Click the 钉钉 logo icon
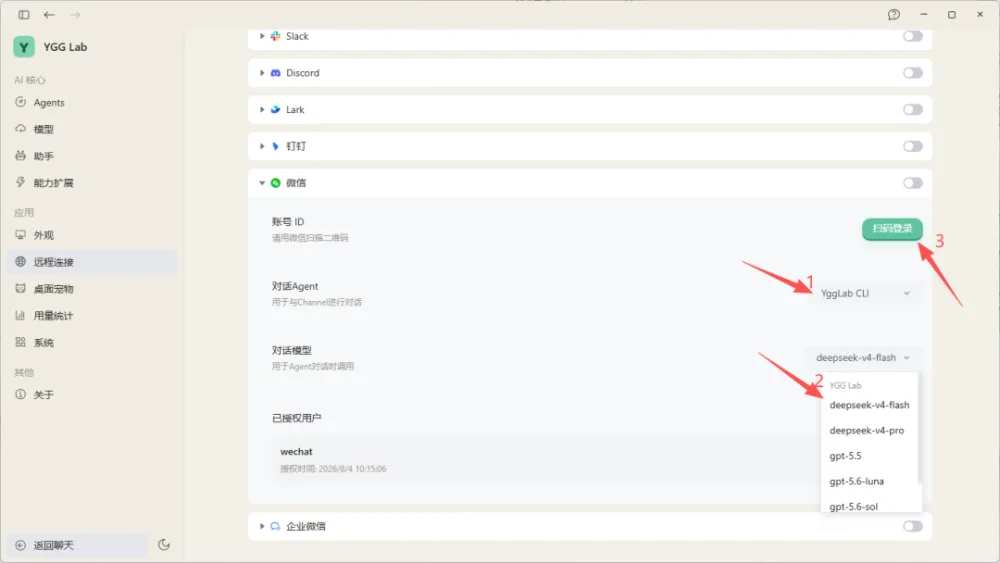The width and height of the screenshot is (1000, 563). click(x=276, y=146)
